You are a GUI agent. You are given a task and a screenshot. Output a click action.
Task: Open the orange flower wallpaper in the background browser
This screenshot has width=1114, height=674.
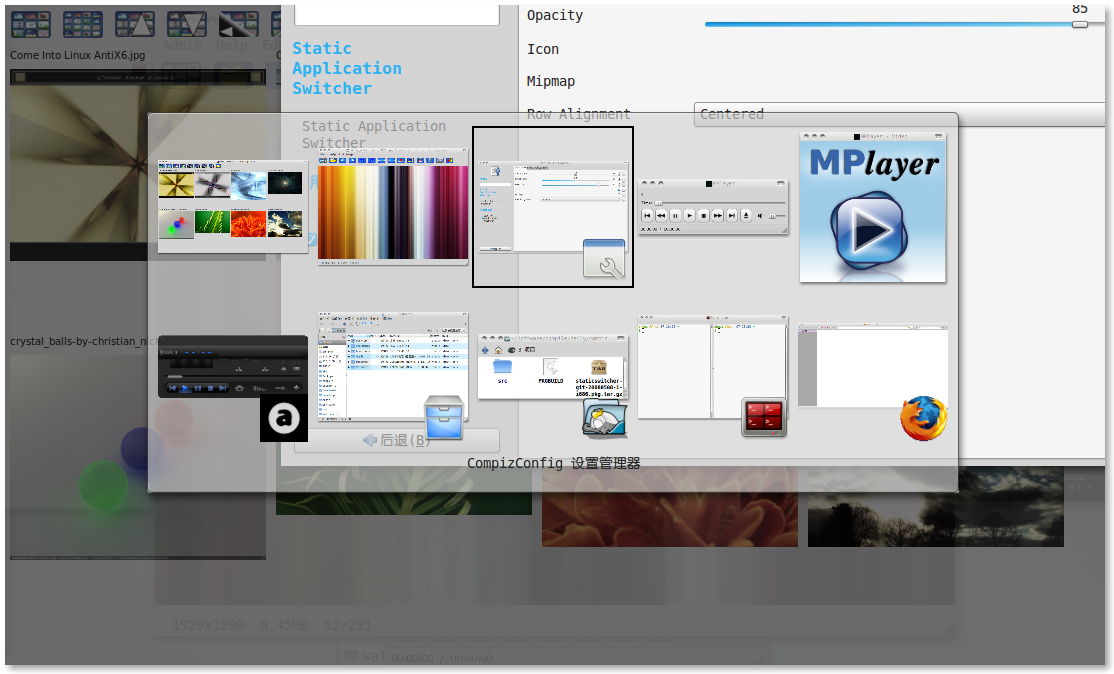point(669,507)
